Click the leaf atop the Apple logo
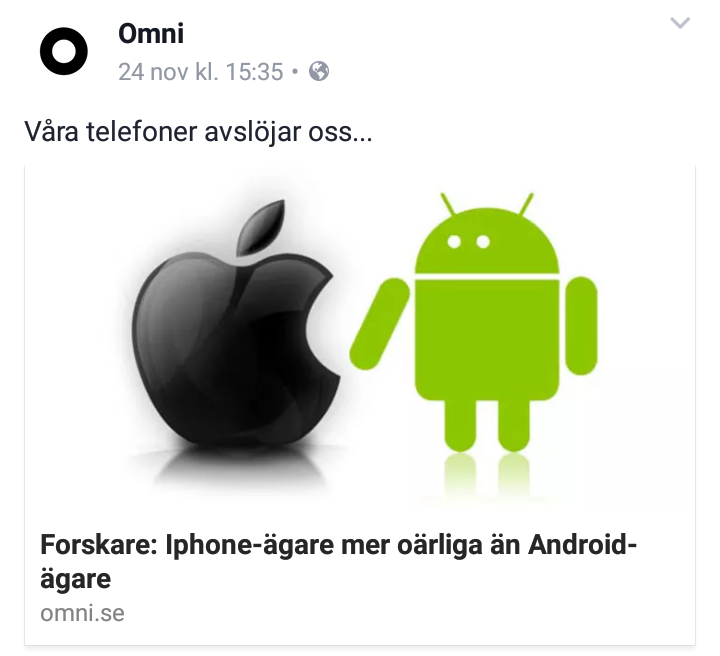 coord(260,227)
